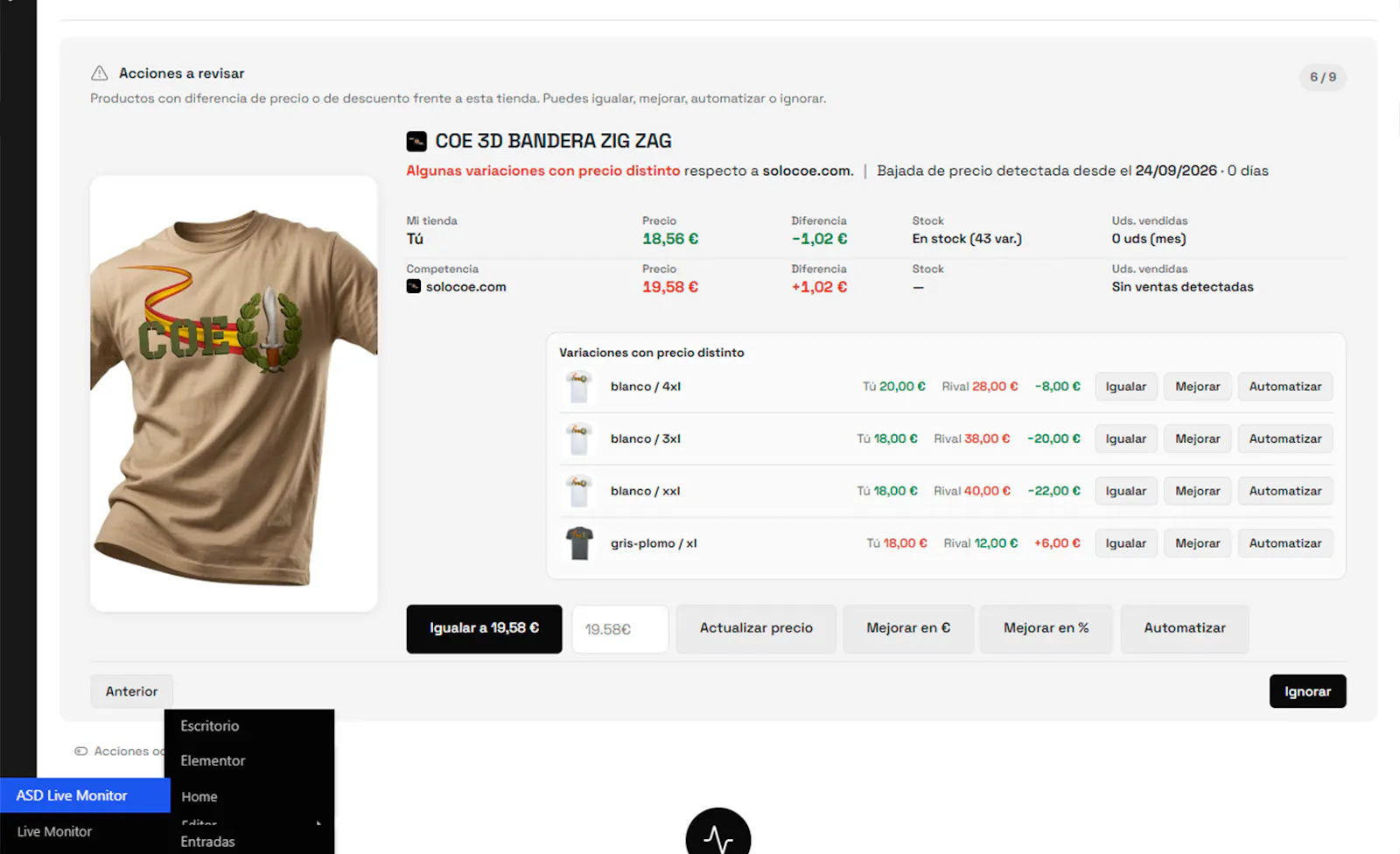Choose Mejorar en € option
The width and height of the screenshot is (1400, 854).
[x=908, y=629]
